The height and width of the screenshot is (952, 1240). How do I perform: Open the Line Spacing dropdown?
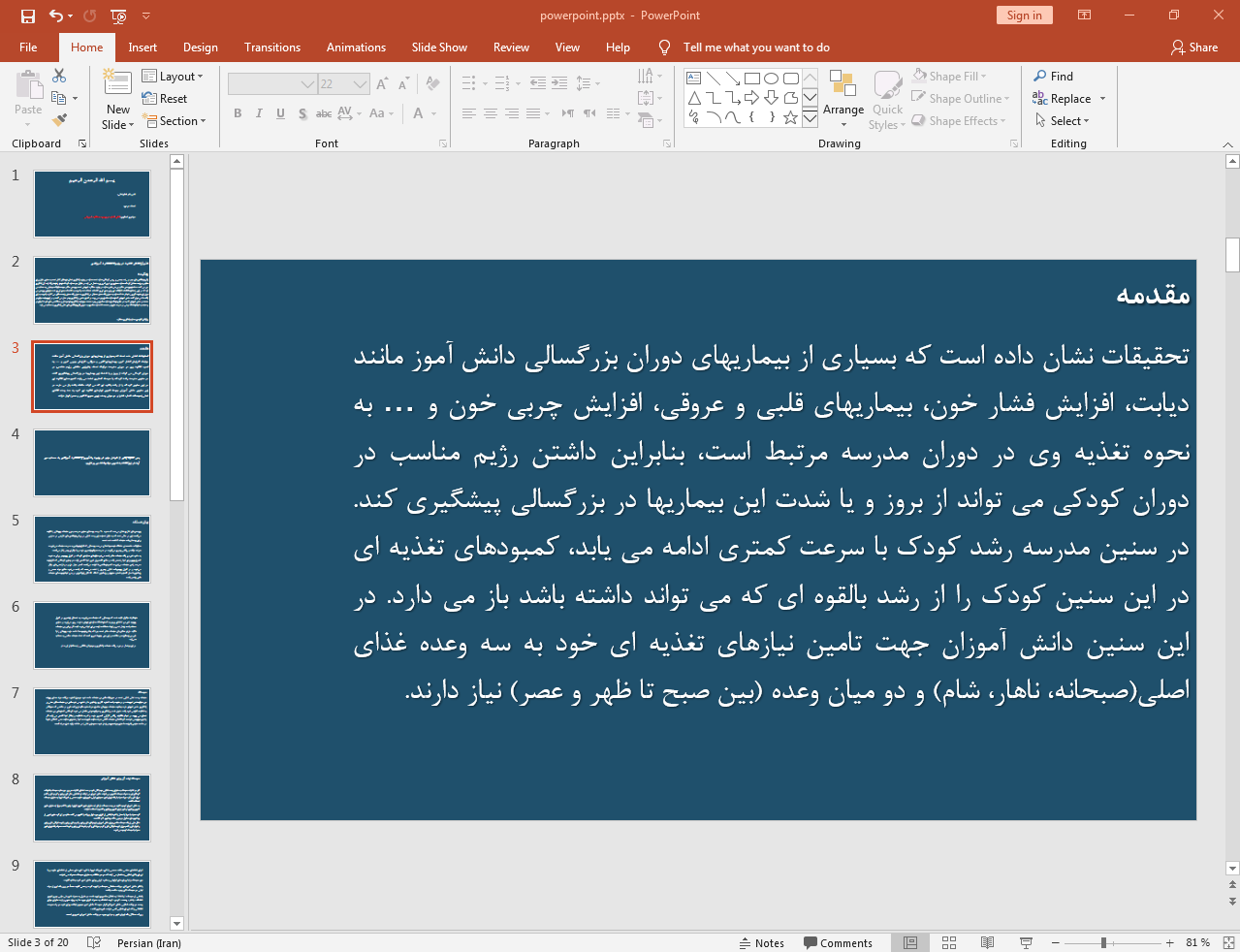click(x=588, y=83)
